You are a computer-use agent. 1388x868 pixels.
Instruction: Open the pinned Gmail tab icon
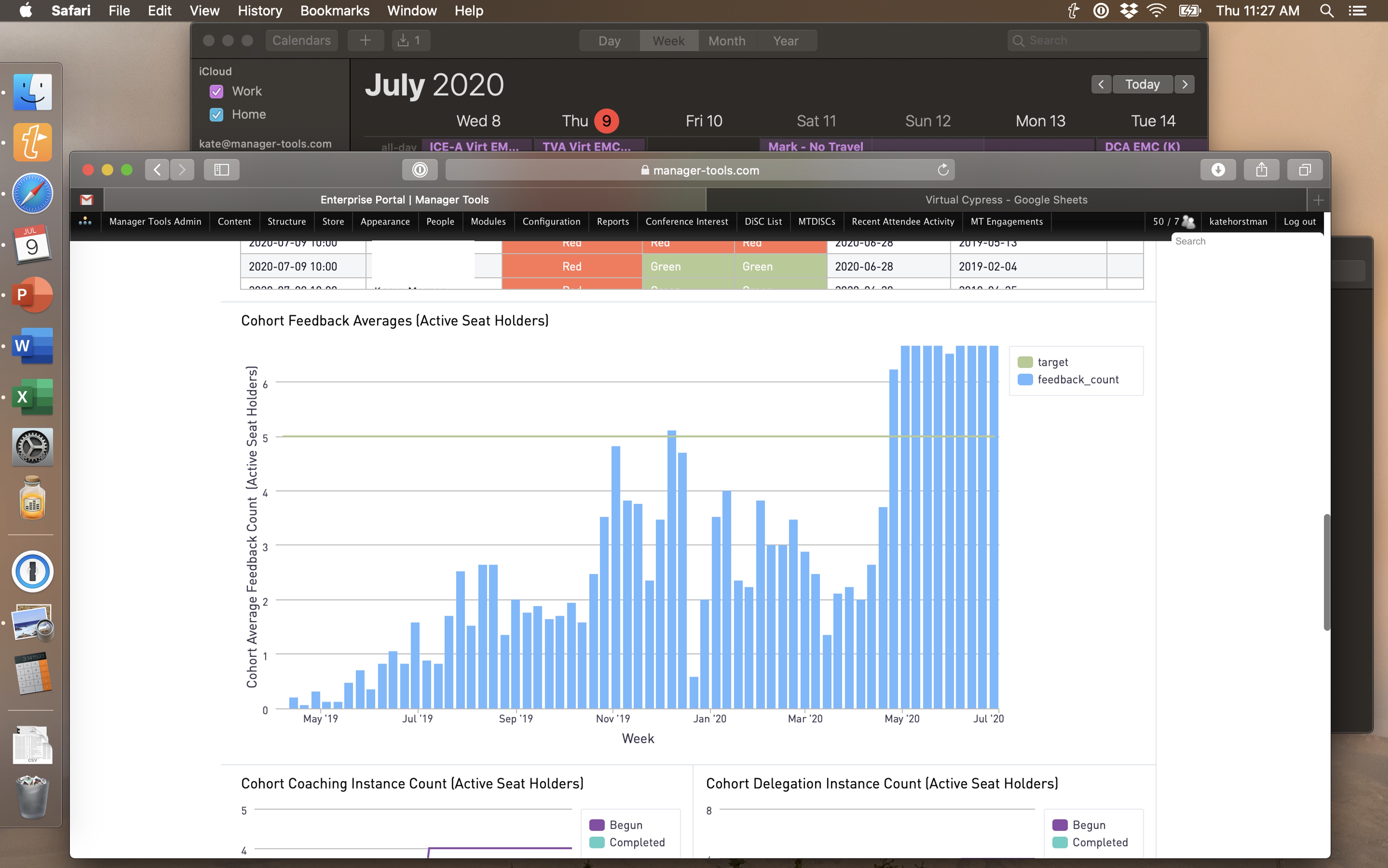[x=87, y=200]
